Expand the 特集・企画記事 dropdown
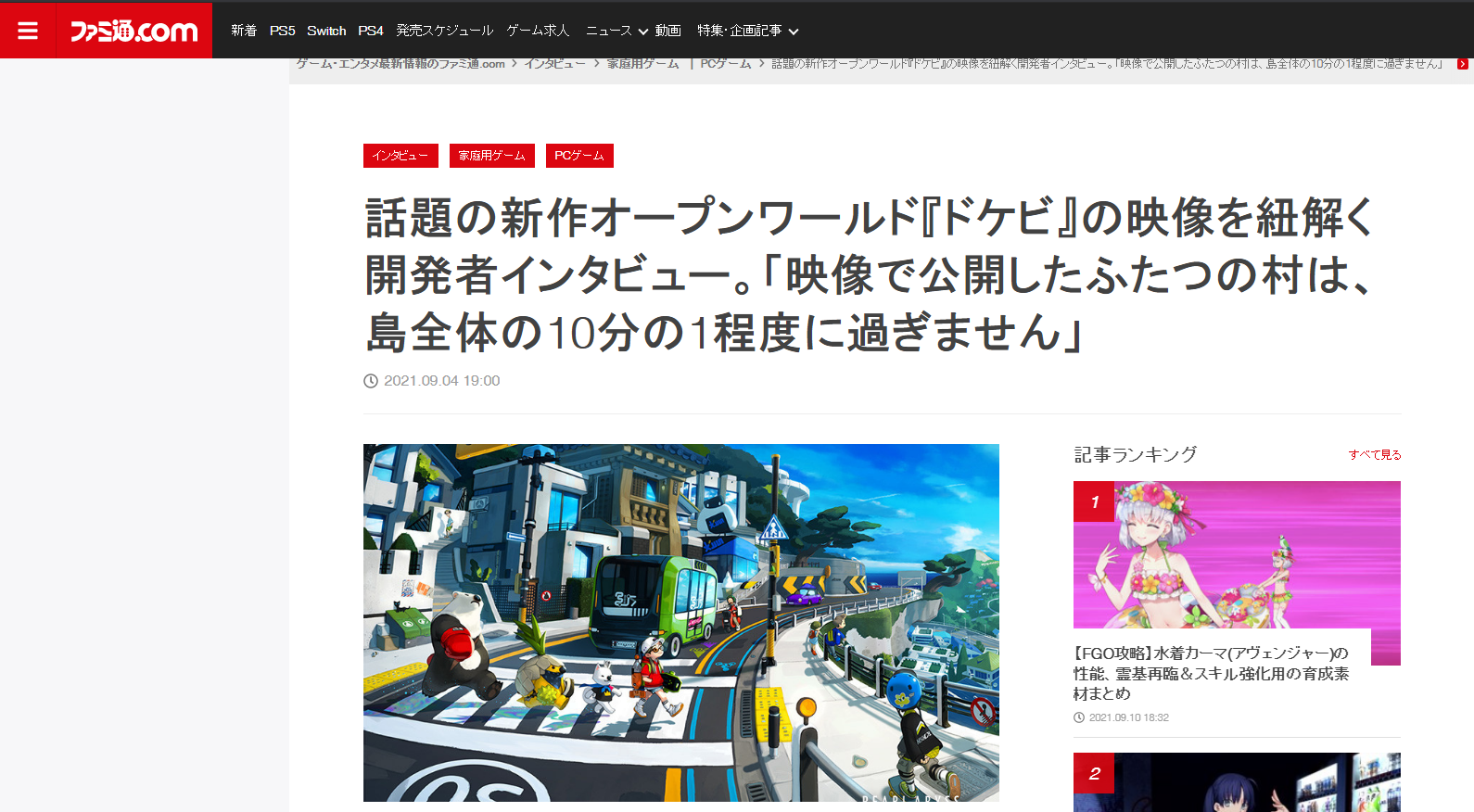 (x=747, y=31)
